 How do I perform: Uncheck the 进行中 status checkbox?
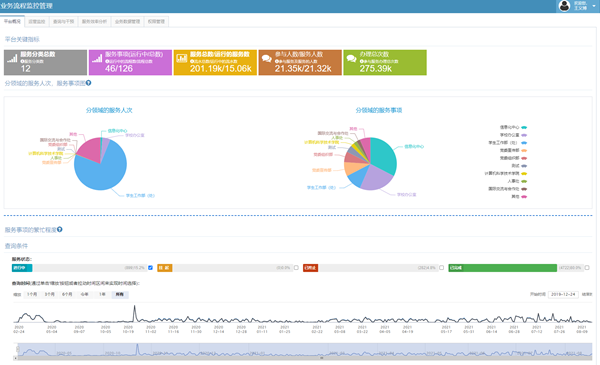pos(150,268)
